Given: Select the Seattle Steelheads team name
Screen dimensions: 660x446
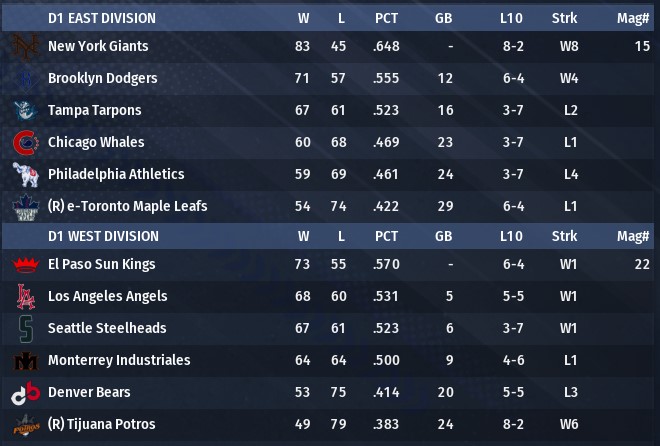Looking at the screenshot, I should [107, 328].
